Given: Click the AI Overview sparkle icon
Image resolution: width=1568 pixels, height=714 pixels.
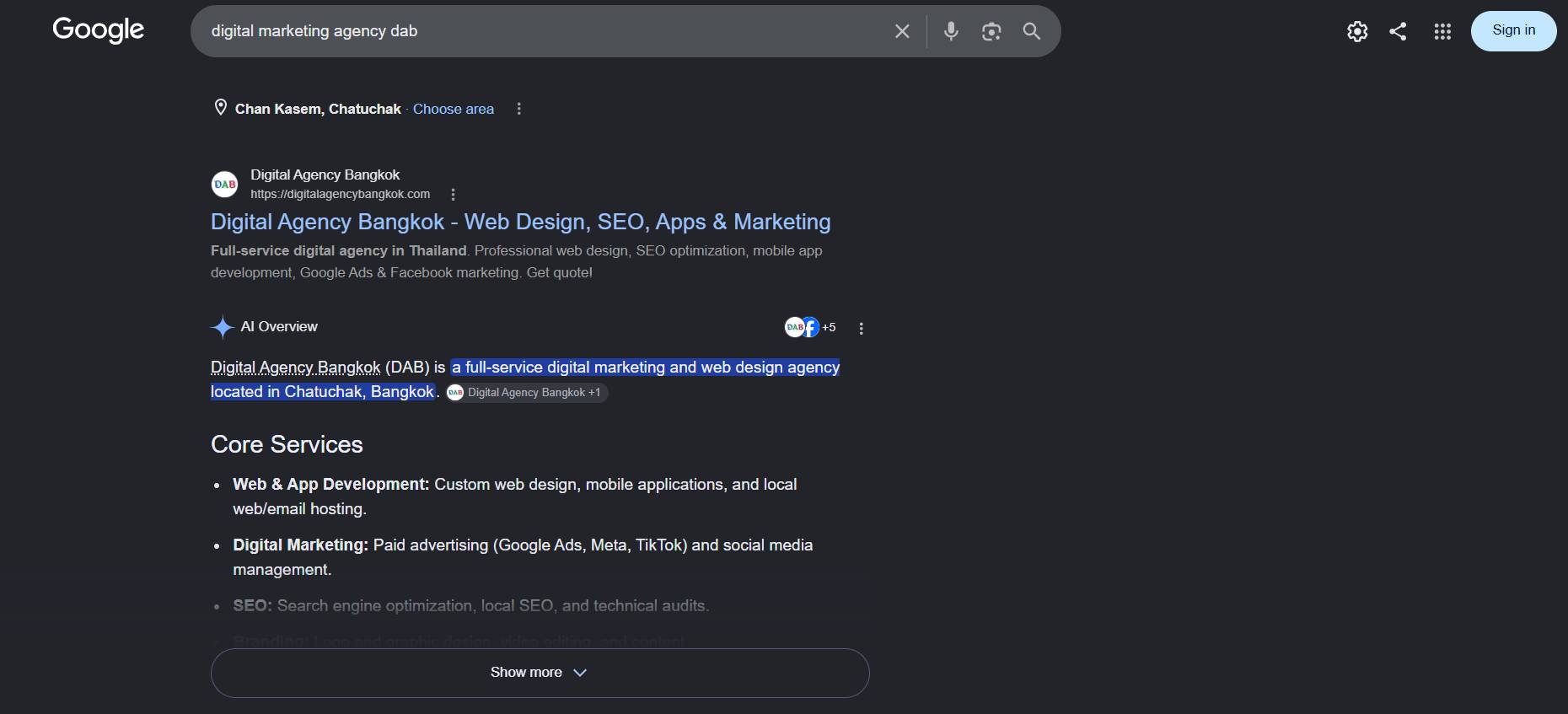Looking at the screenshot, I should (x=222, y=327).
